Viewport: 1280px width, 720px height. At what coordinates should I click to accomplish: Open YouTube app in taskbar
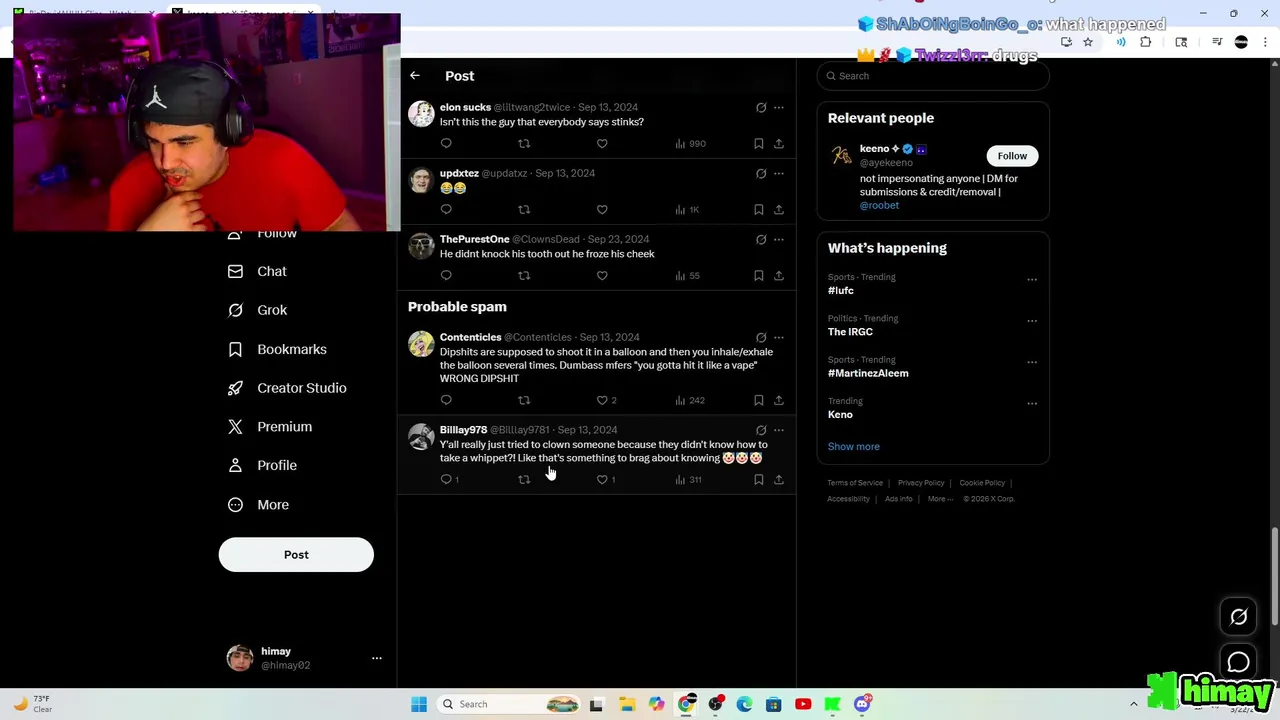[x=803, y=705]
